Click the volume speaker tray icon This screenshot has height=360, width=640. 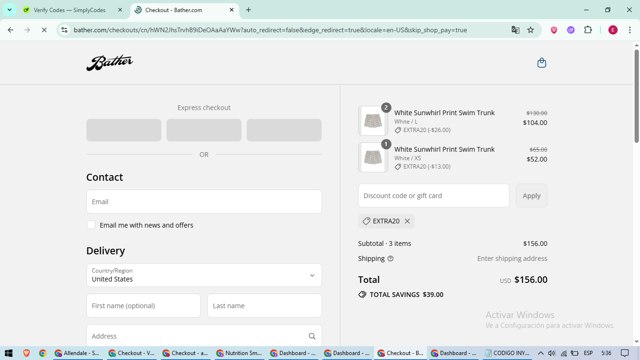pos(551,353)
